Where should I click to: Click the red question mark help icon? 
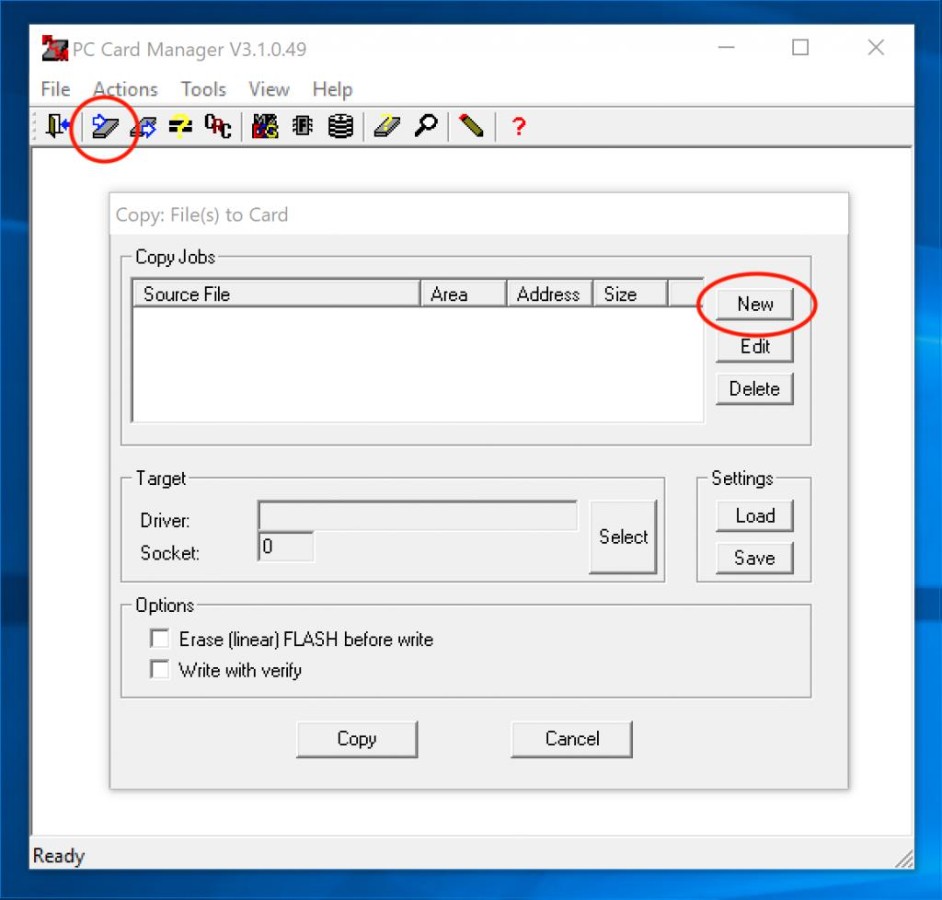[x=518, y=126]
